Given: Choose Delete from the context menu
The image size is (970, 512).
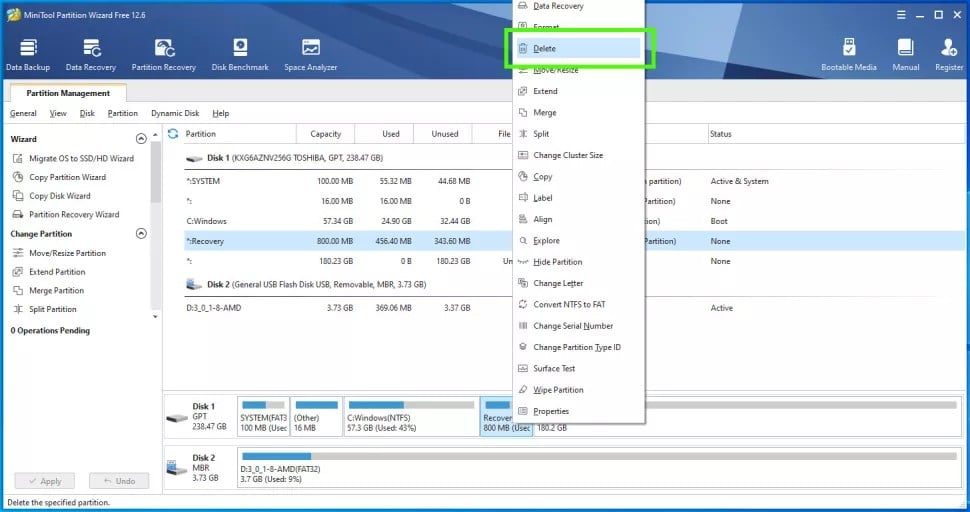Looking at the screenshot, I should [x=578, y=48].
